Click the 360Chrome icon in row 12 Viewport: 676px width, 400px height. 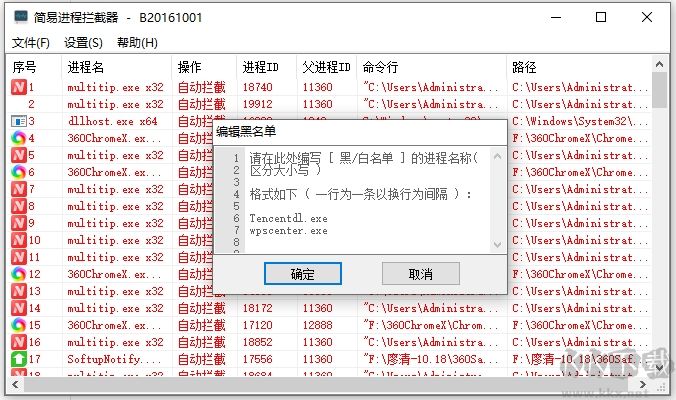click(19, 274)
